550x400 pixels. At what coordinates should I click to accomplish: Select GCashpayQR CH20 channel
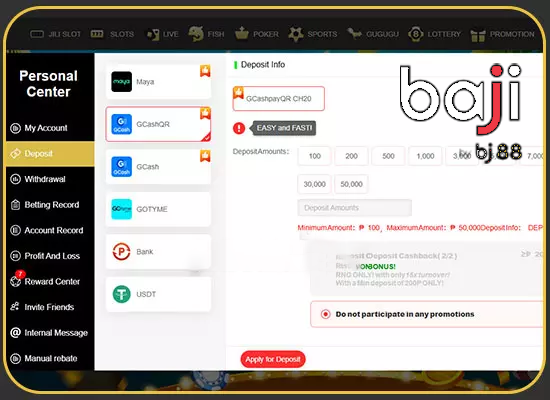pos(279,99)
